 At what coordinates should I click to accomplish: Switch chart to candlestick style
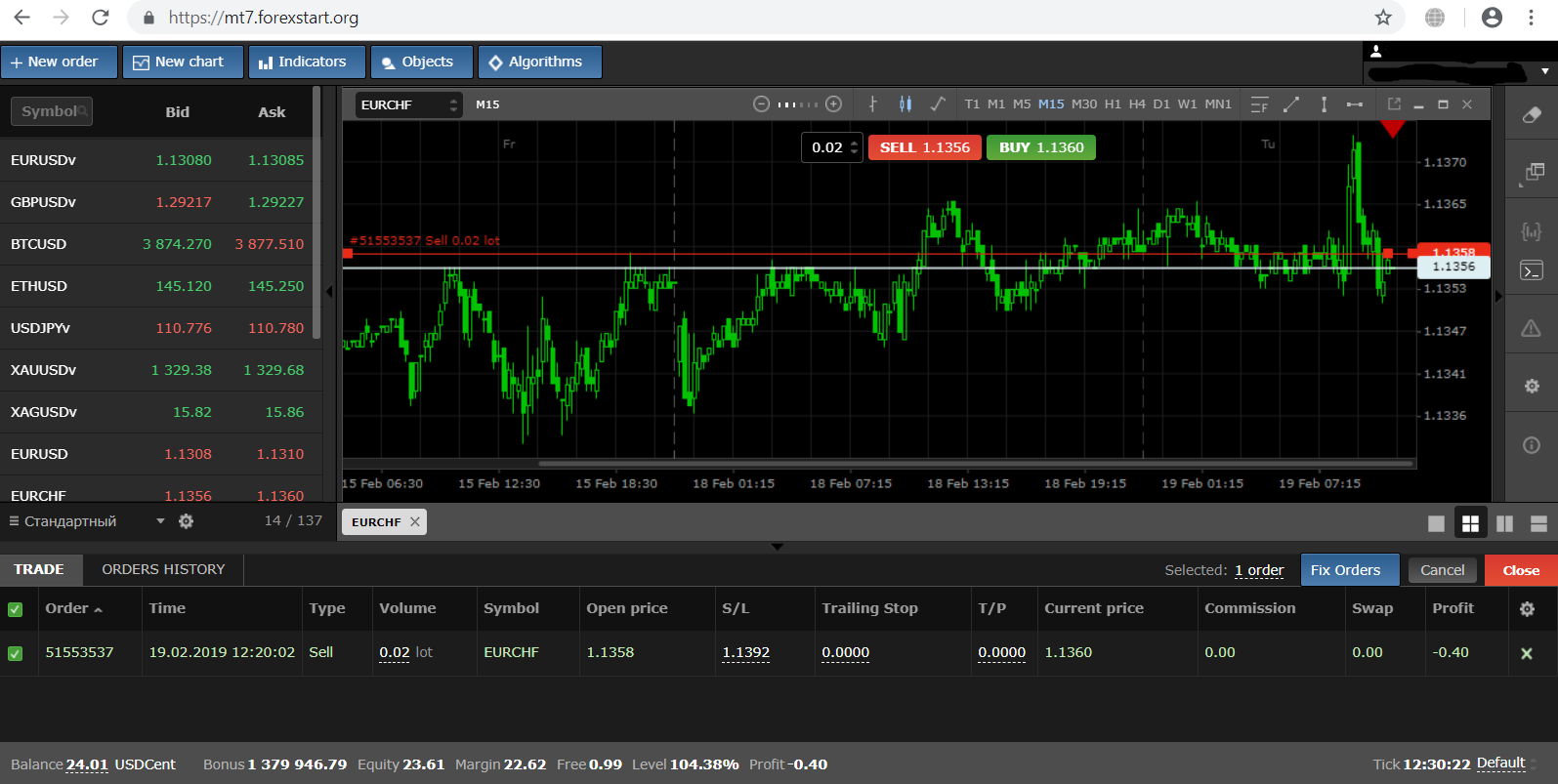click(905, 103)
